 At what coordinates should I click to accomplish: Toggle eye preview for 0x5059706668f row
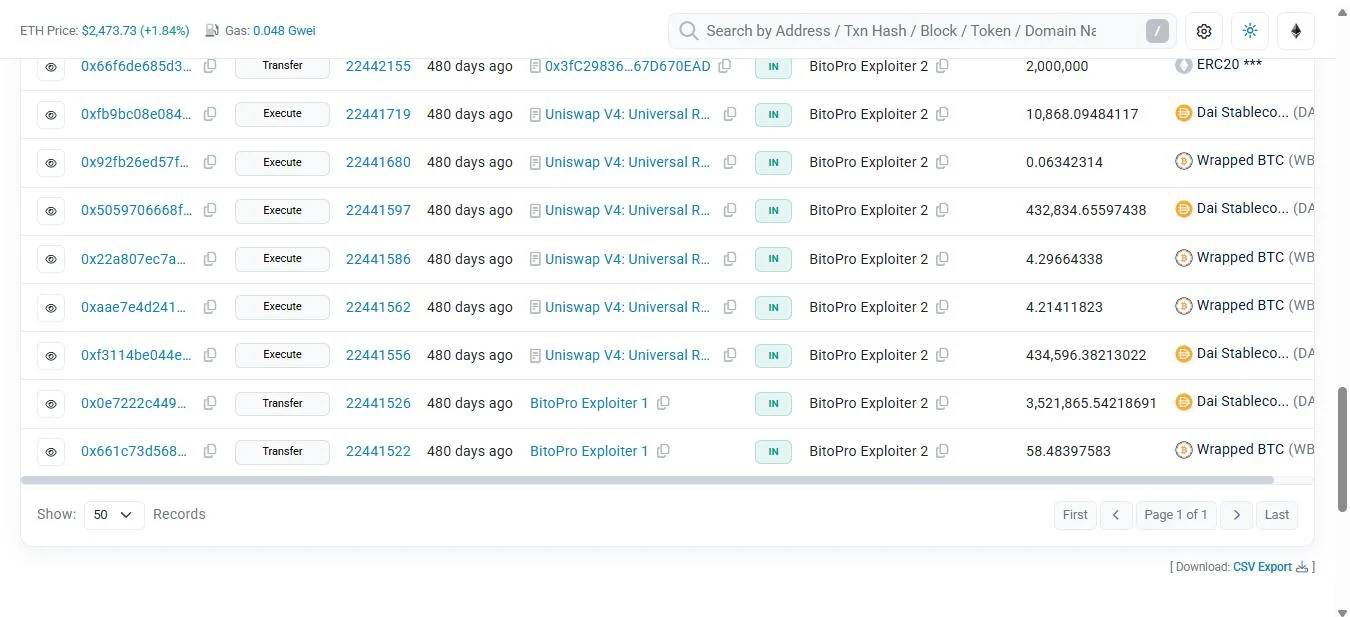pyautogui.click(x=51, y=211)
